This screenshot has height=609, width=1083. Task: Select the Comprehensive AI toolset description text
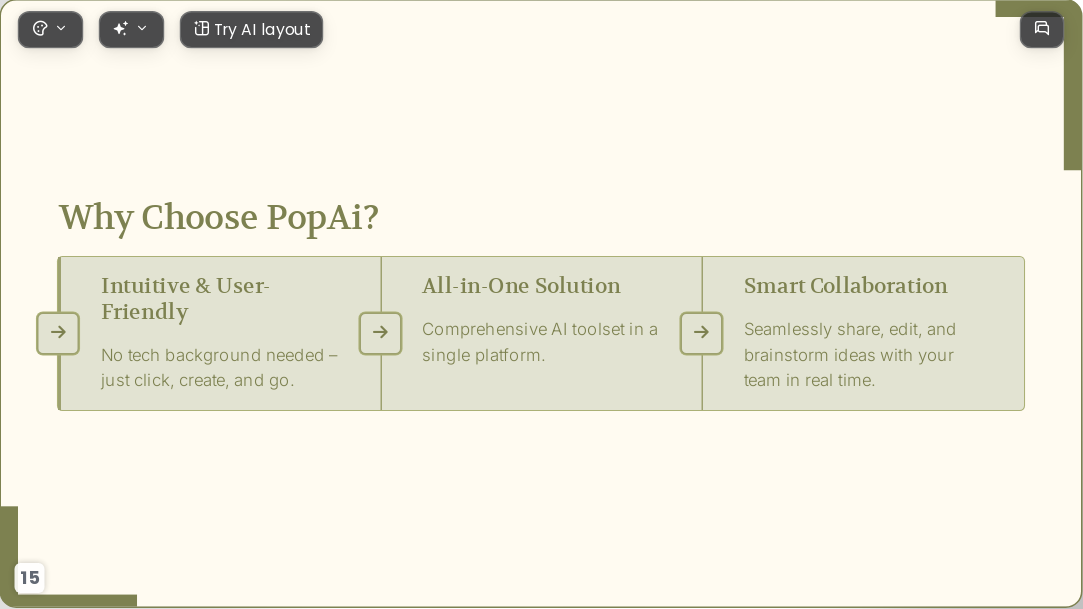(539, 342)
